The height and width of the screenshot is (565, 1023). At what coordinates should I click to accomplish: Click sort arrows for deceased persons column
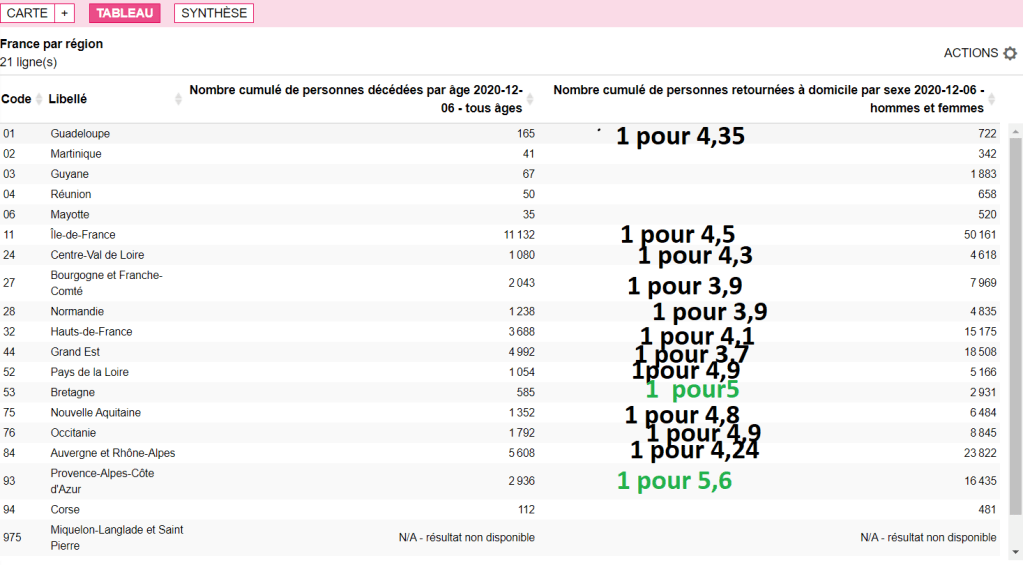(531, 100)
